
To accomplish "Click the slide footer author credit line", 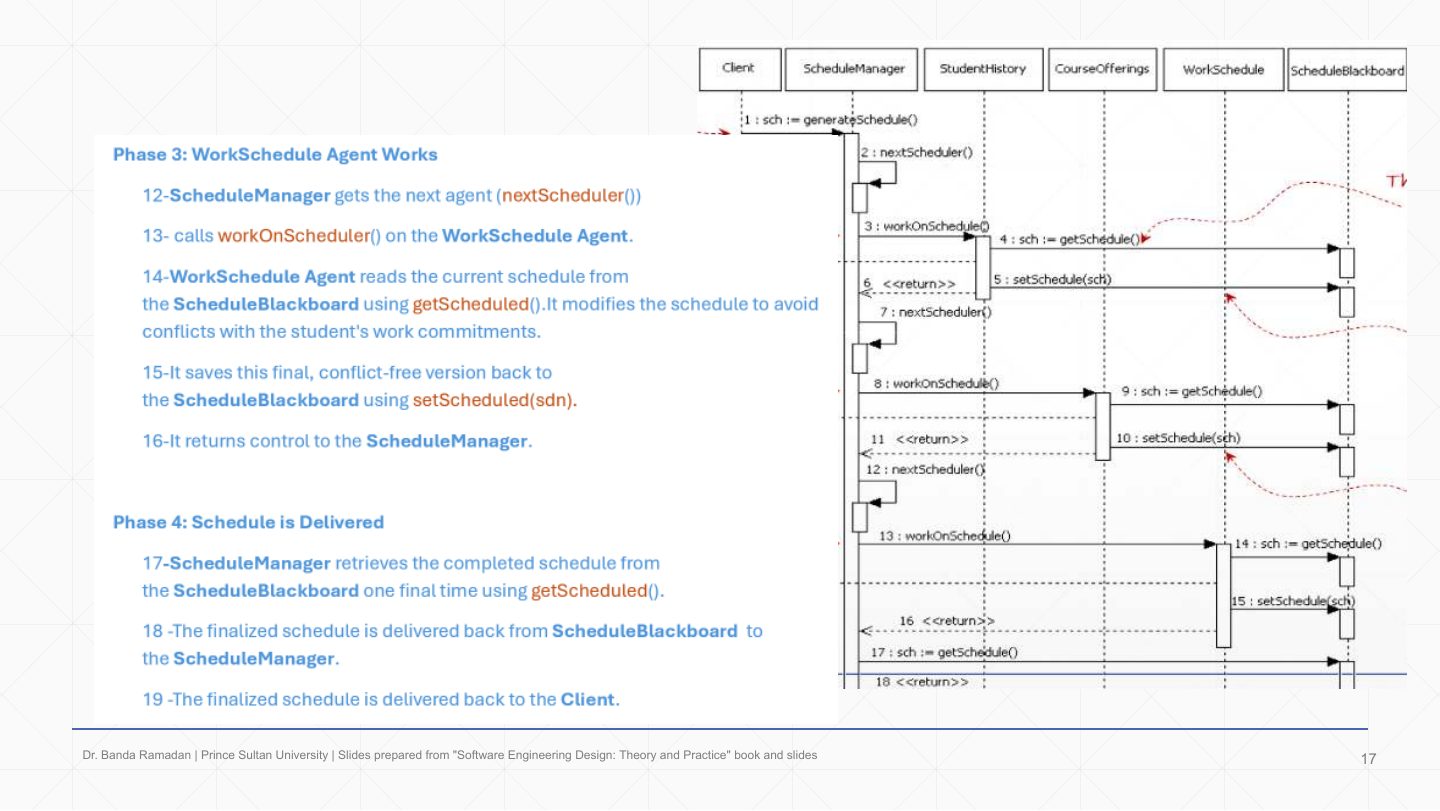I will coord(449,755).
